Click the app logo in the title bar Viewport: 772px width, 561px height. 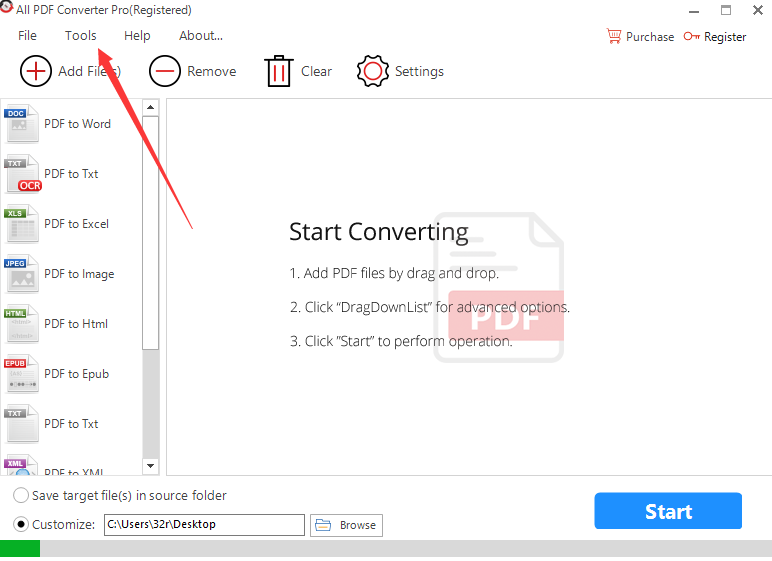click(x=6, y=7)
